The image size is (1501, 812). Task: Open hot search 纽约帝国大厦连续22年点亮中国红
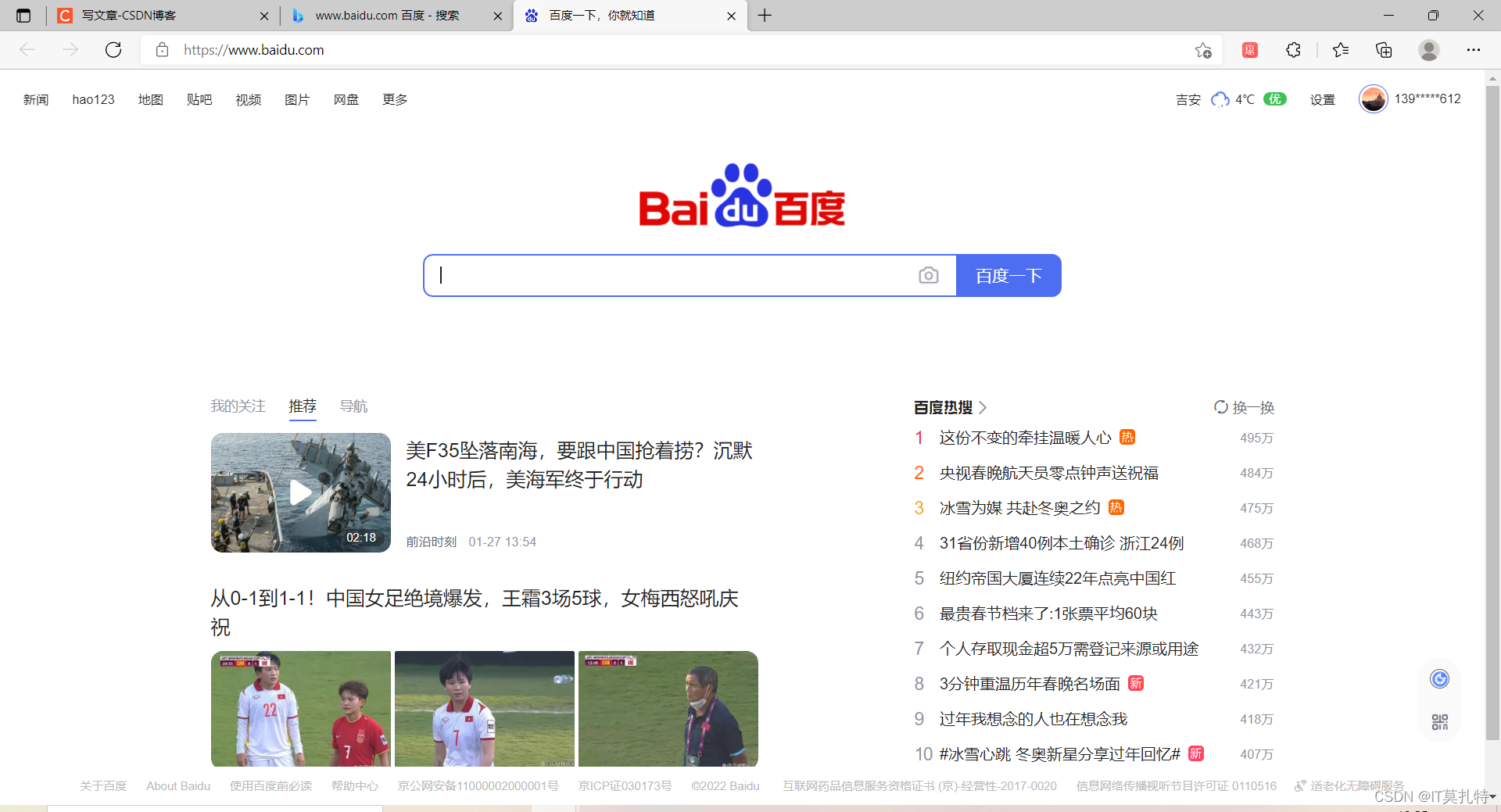[1057, 578]
